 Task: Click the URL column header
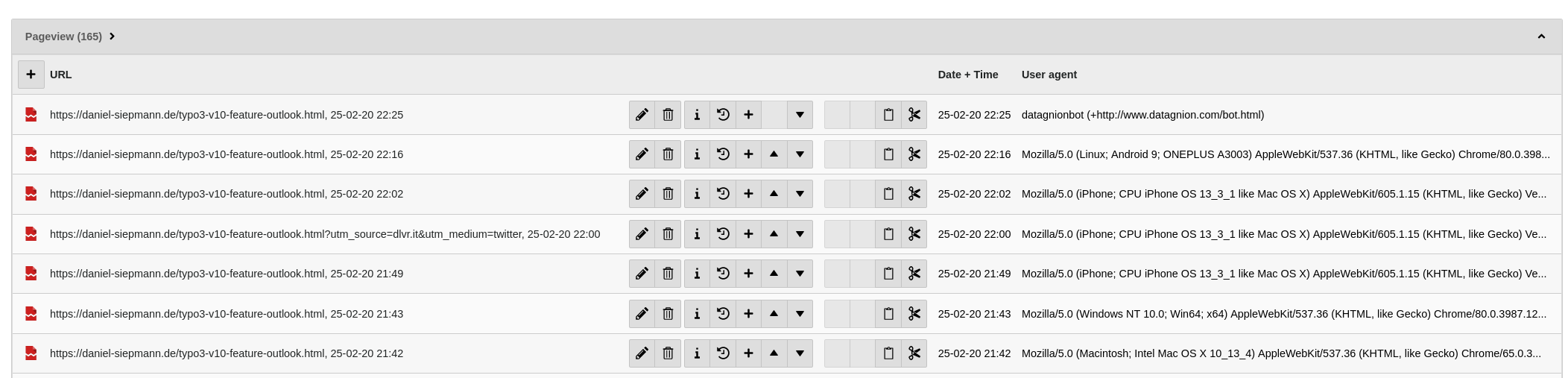point(61,75)
